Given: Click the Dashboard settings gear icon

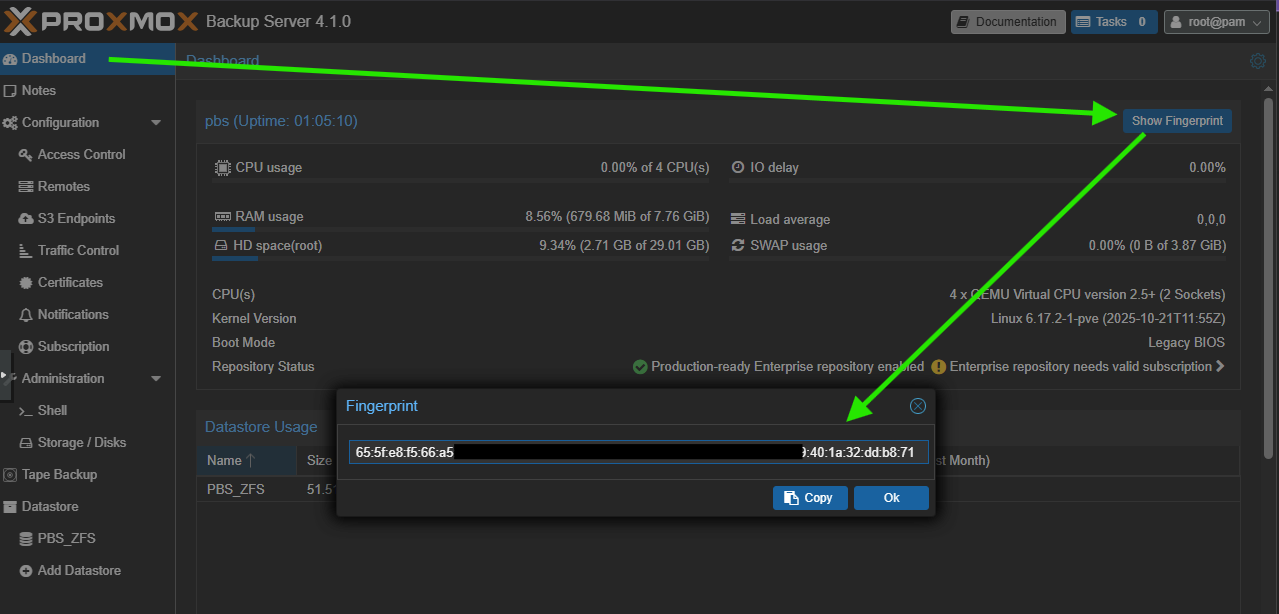Looking at the screenshot, I should (x=1257, y=61).
